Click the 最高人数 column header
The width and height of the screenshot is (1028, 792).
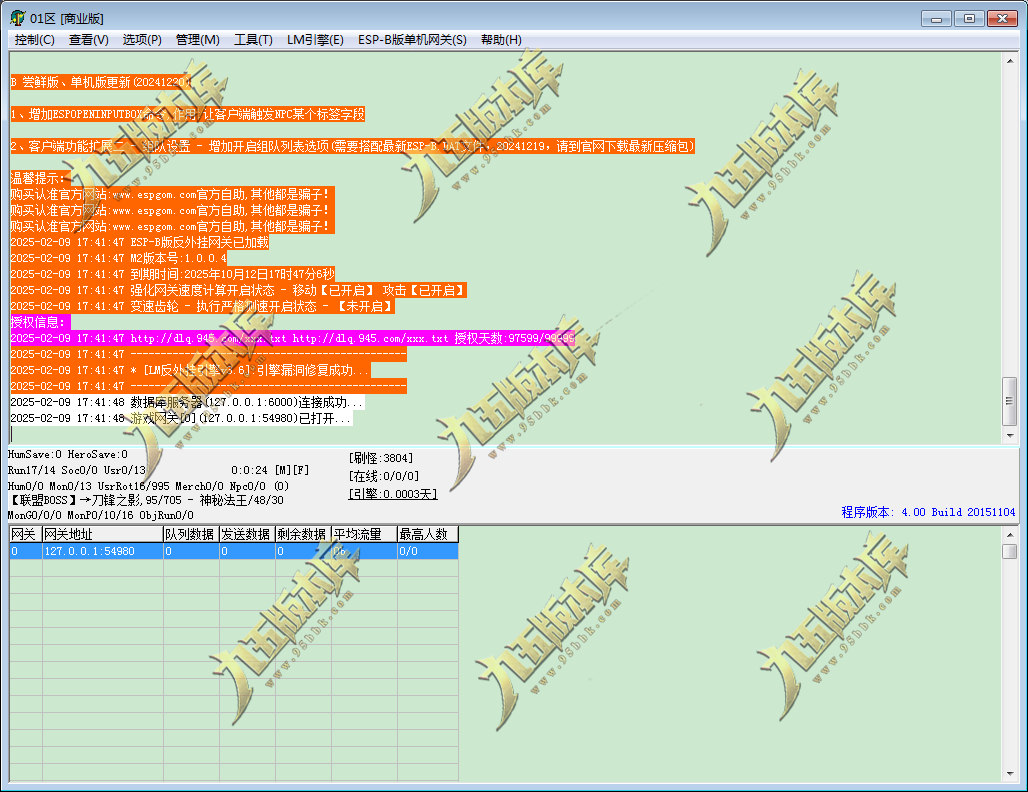427,534
